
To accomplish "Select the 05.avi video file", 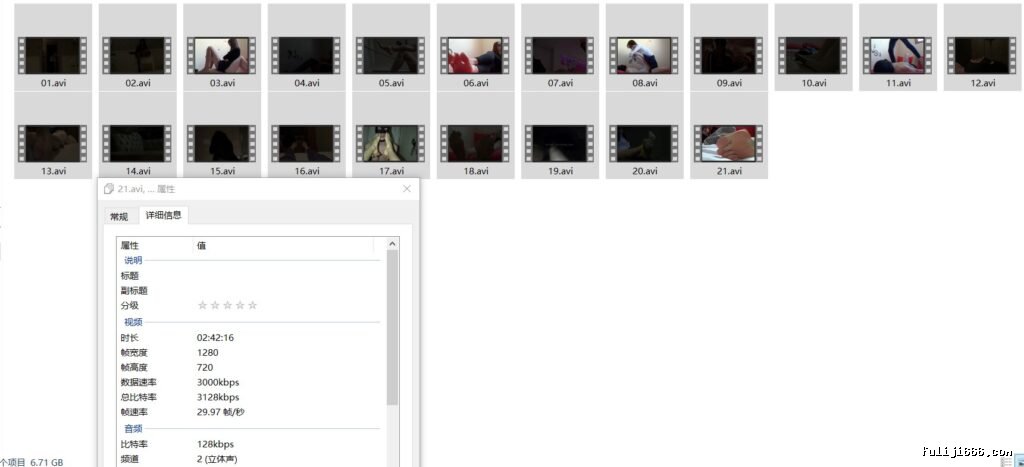I will (x=391, y=47).
